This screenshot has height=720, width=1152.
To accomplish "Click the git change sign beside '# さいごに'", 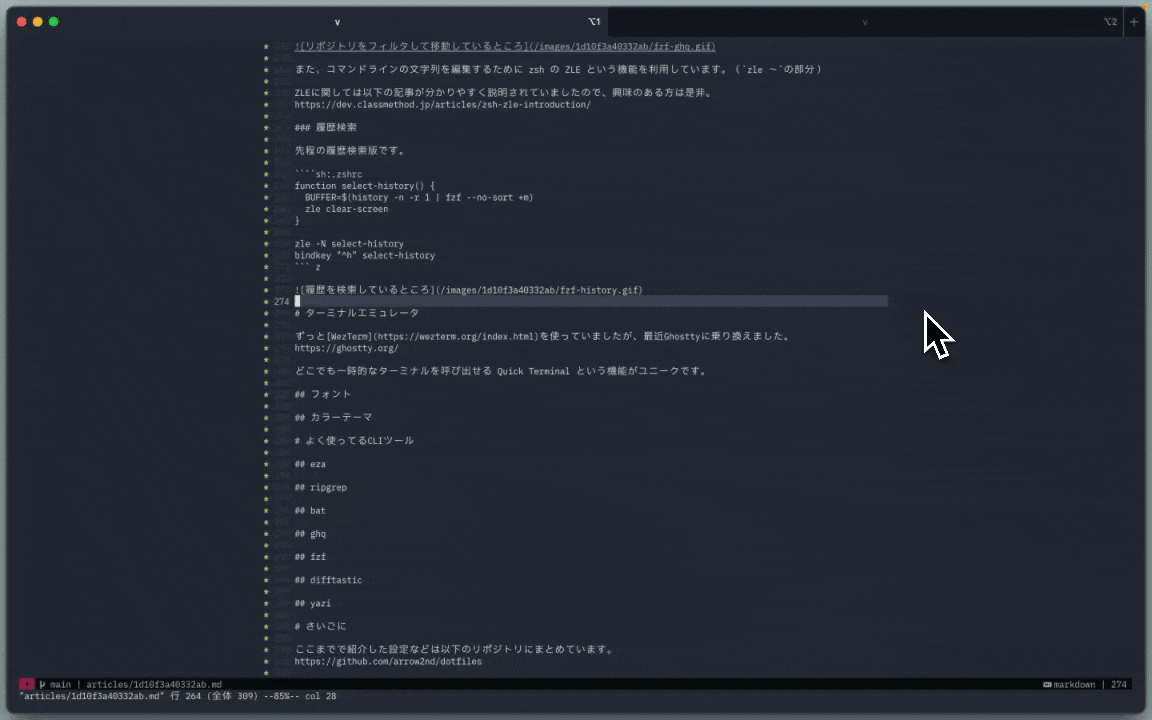I will [266, 627].
